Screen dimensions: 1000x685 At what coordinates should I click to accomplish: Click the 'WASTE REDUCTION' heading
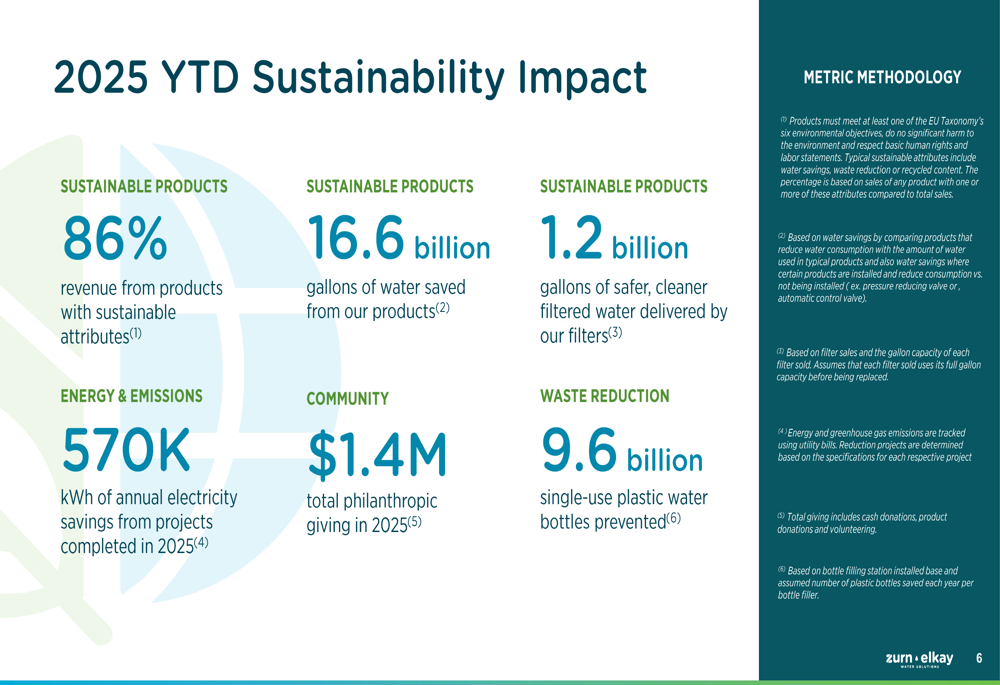coord(604,396)
